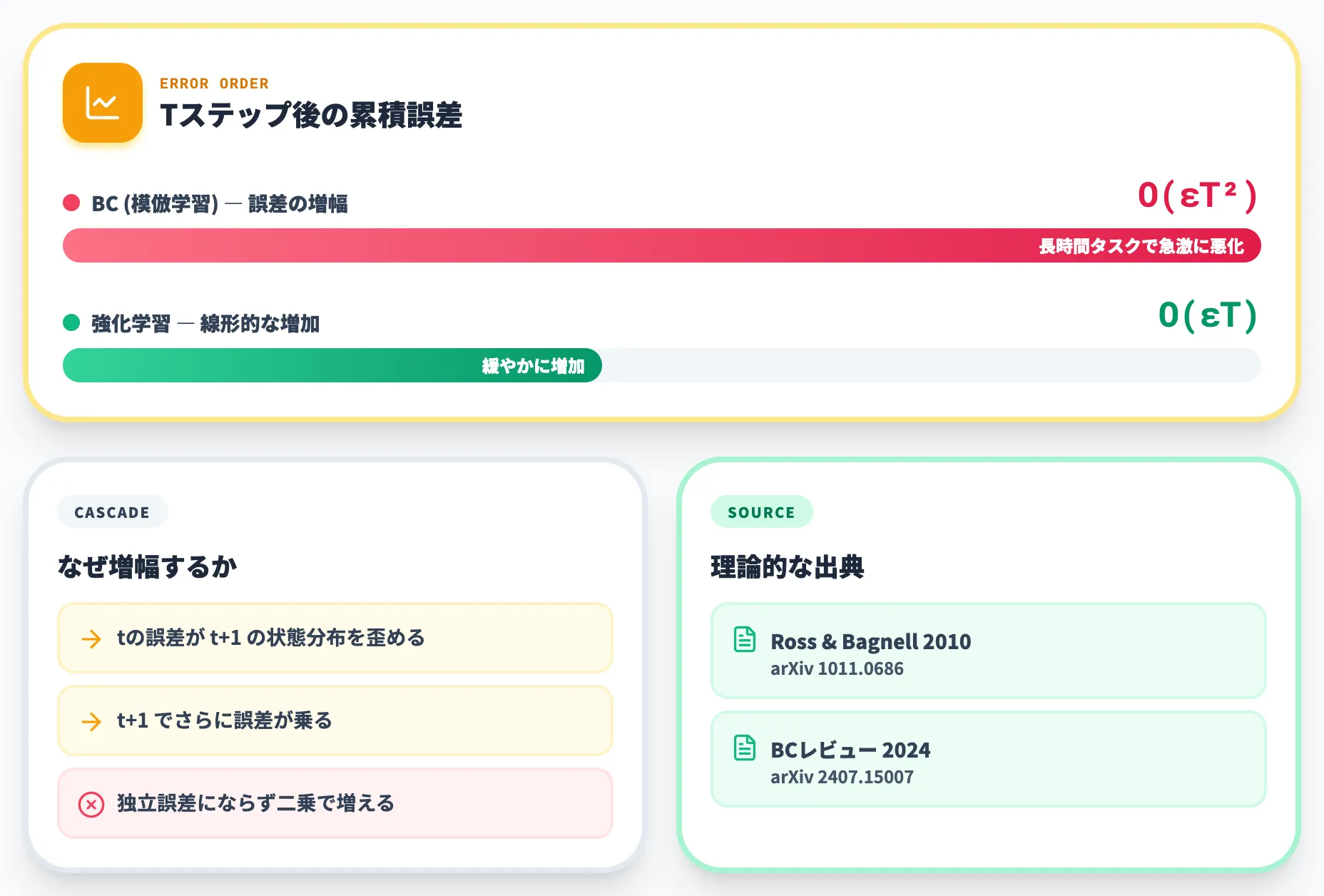The image size is (1324, 896).
Task: Click the arrow icon beside tの誤差が
Action: tap(91, 638)
